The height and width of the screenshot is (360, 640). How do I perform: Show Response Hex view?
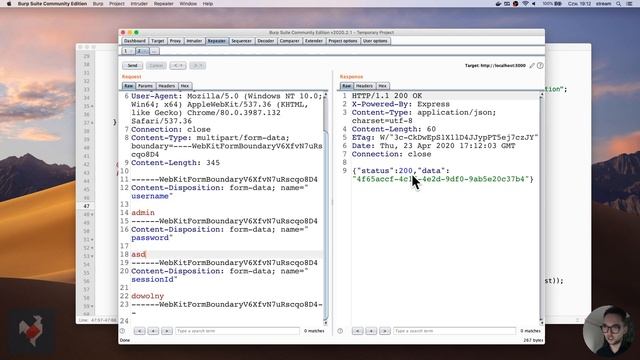coord(382,86)
